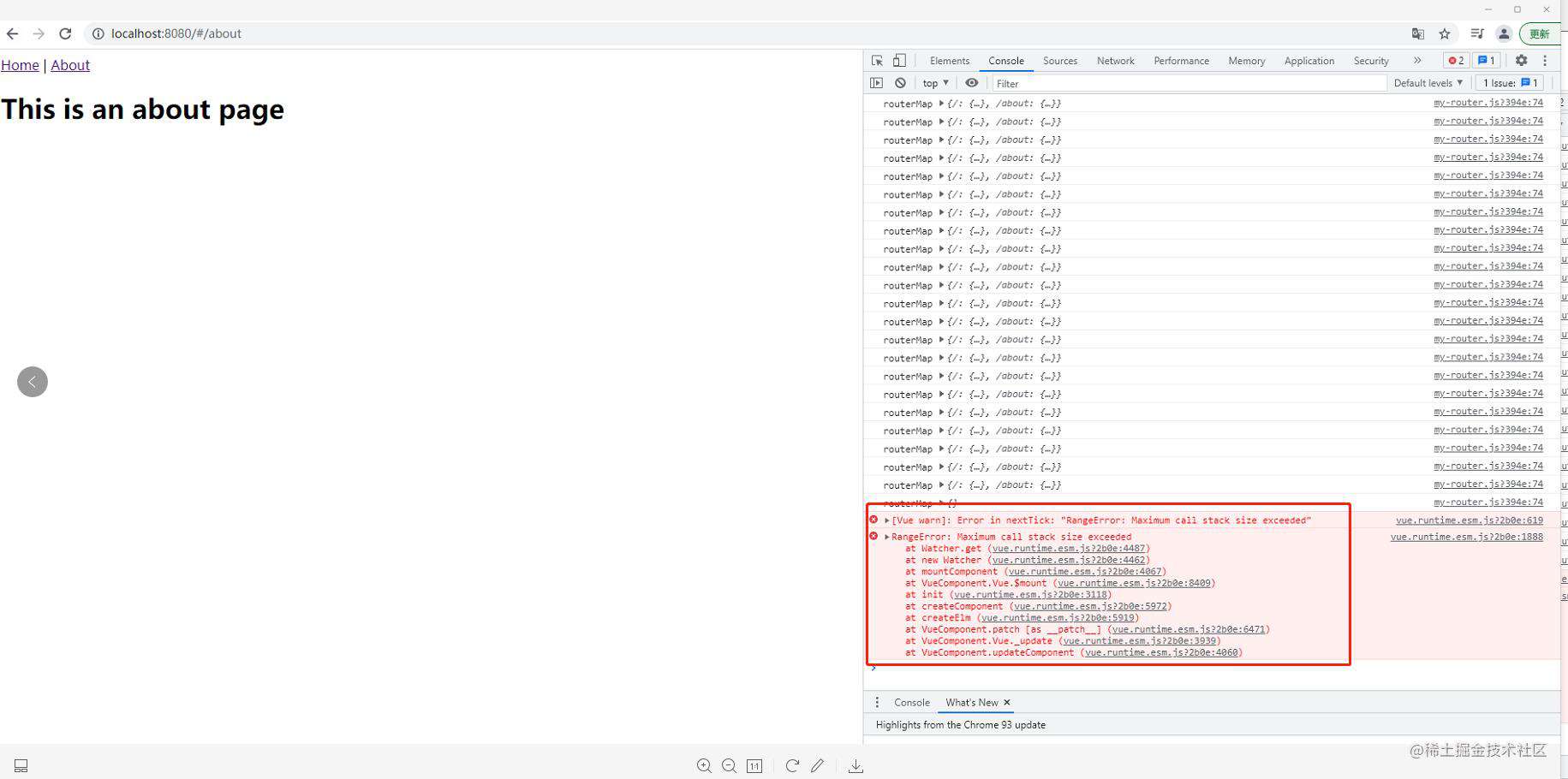View site information icon in address bar
This screenshot has width=1568, height=779.
tap(98, 33)
